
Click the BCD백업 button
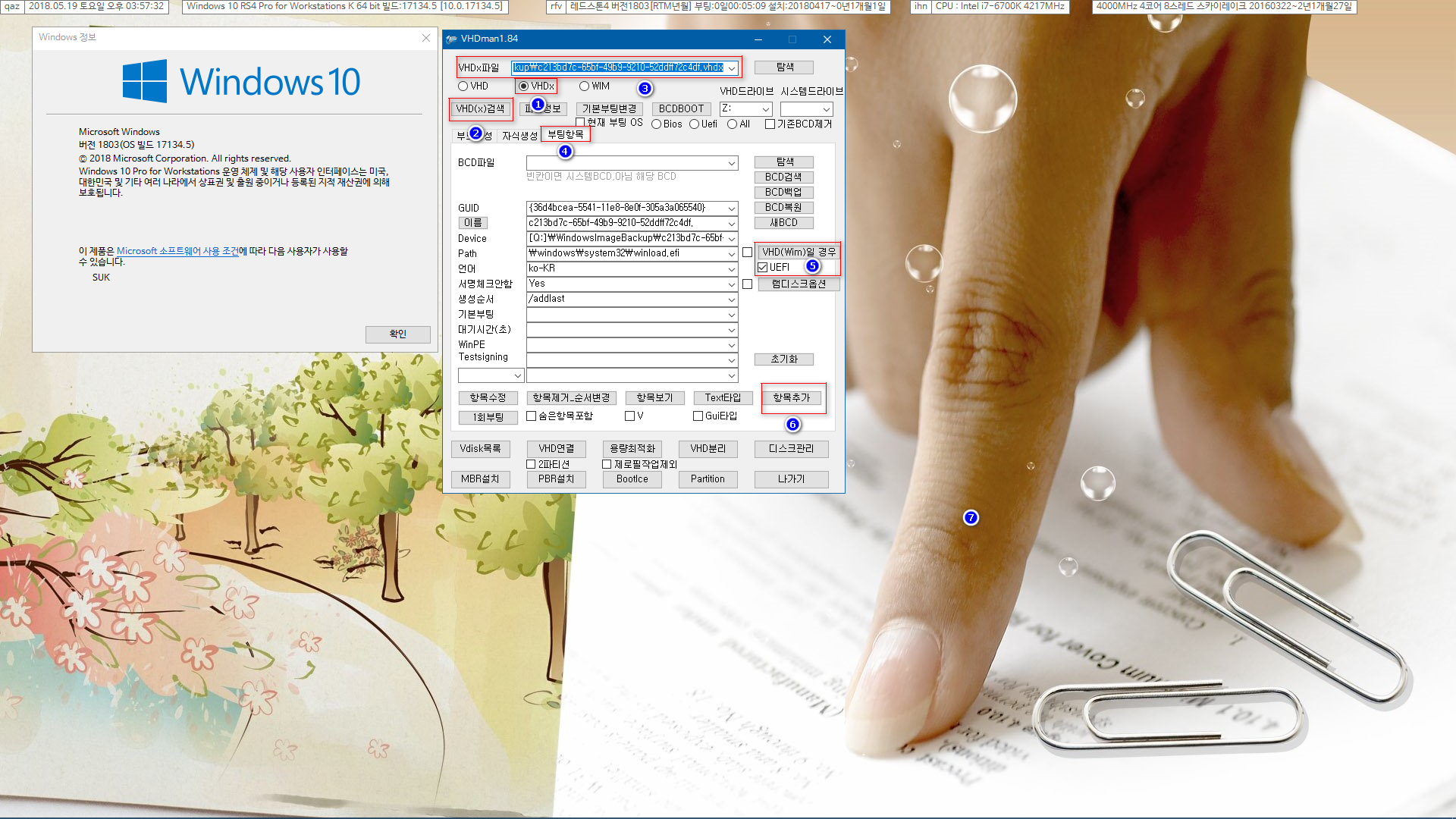click(784, 193)
